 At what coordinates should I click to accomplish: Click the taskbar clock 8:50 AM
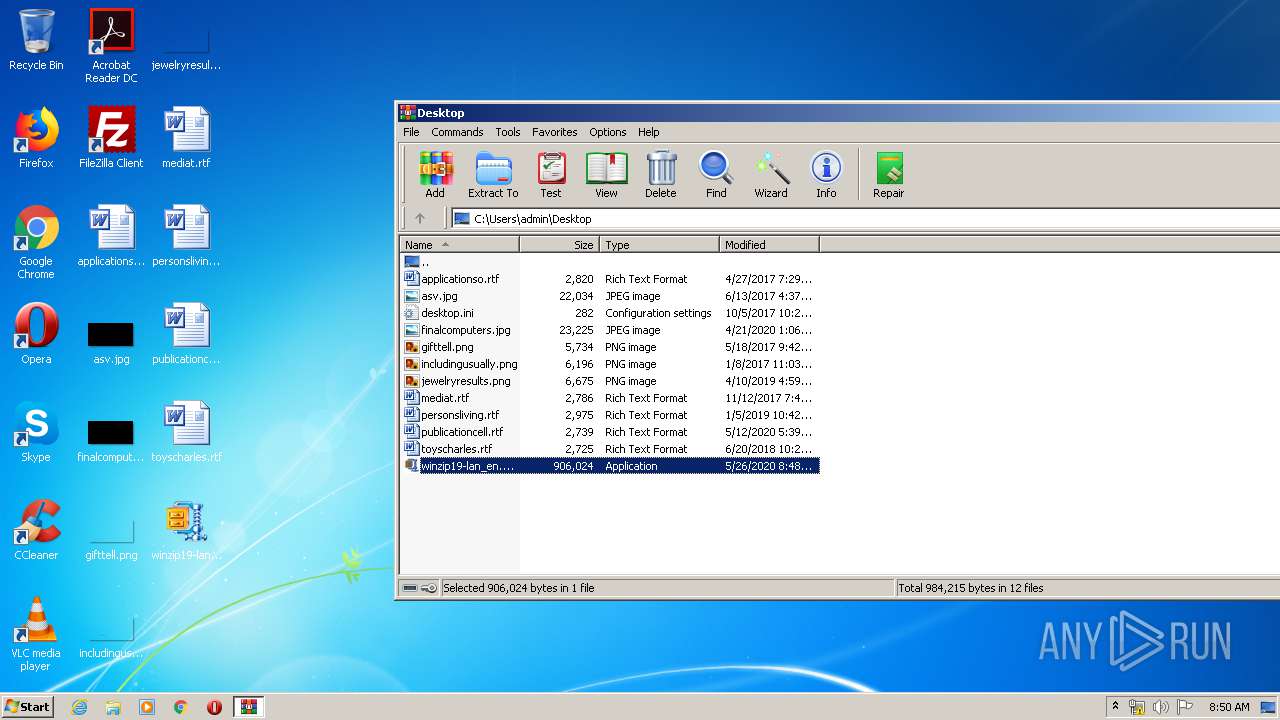[1229, 707]
